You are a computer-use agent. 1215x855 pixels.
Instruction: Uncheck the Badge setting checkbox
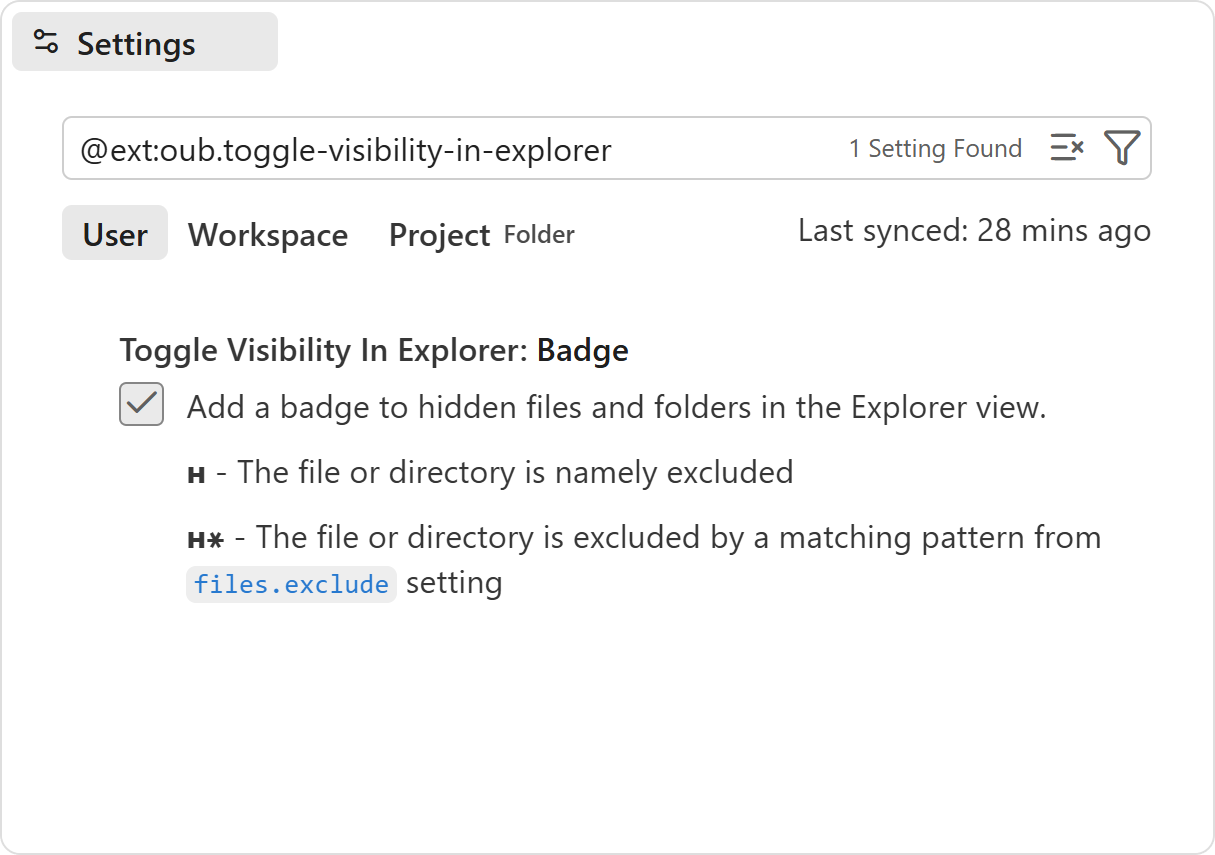click(141, 404)
